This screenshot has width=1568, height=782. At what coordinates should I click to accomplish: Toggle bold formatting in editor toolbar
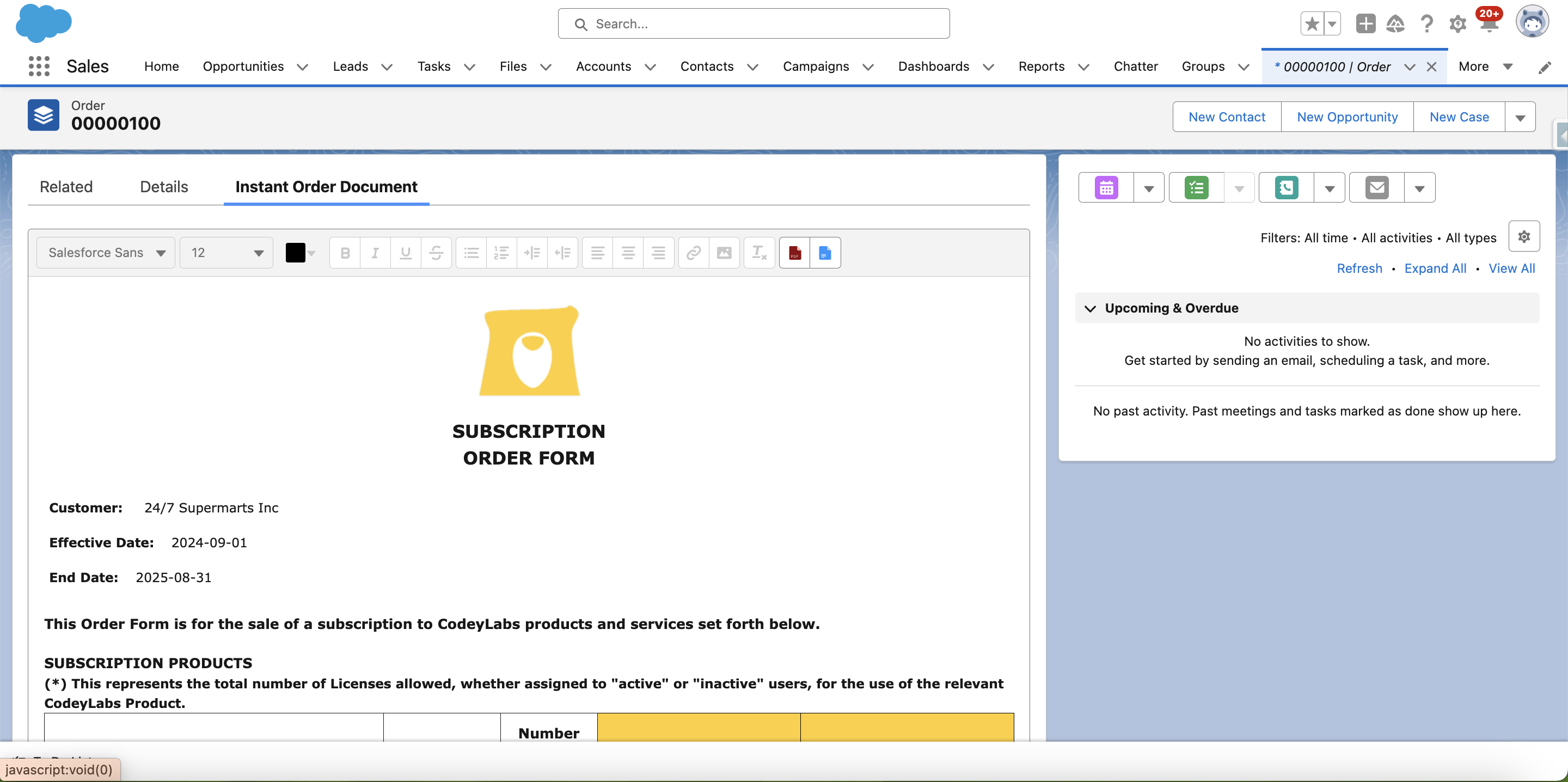click(x=345, y=253)
